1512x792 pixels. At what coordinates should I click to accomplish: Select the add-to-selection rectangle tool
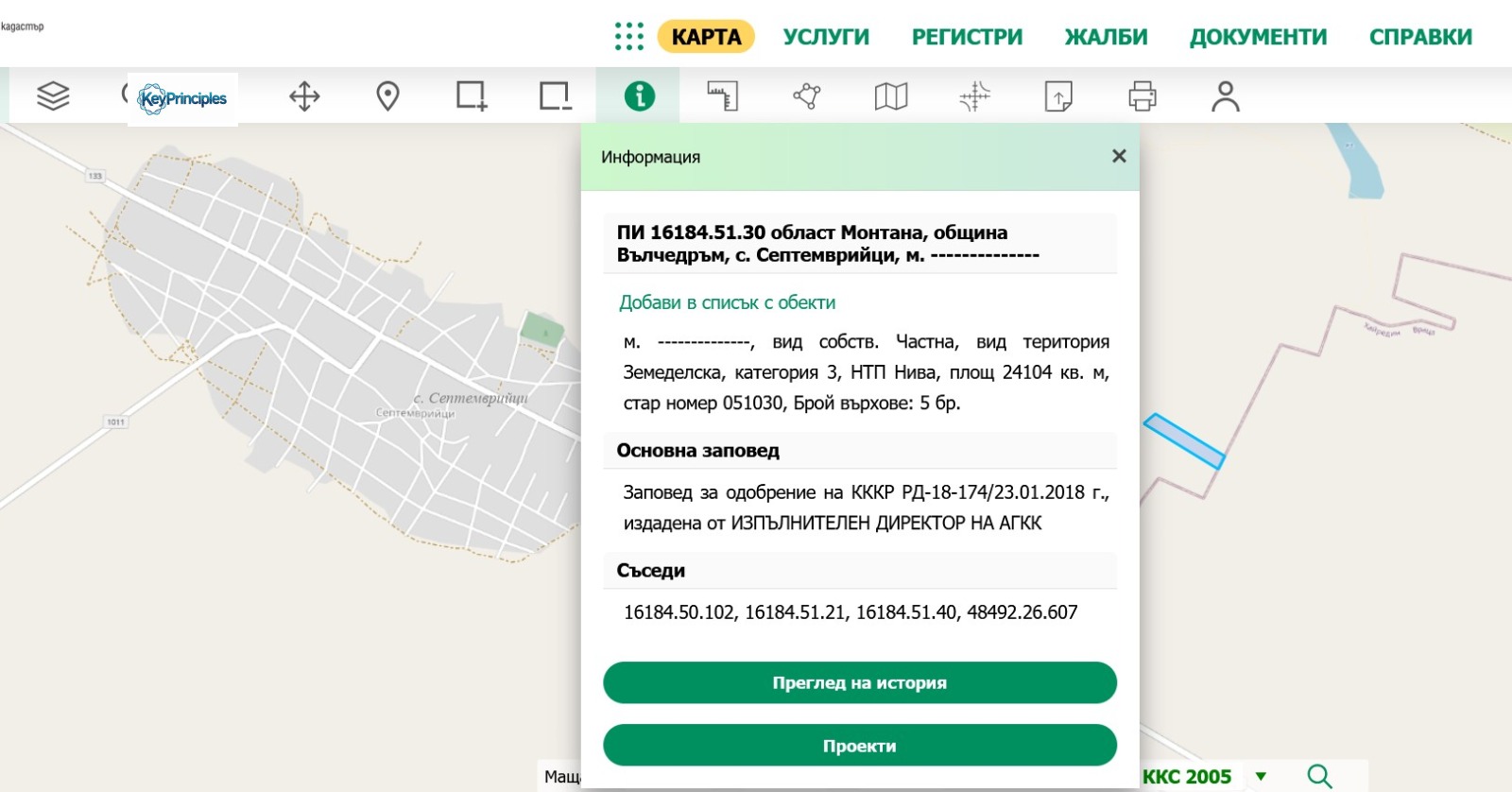472,96
